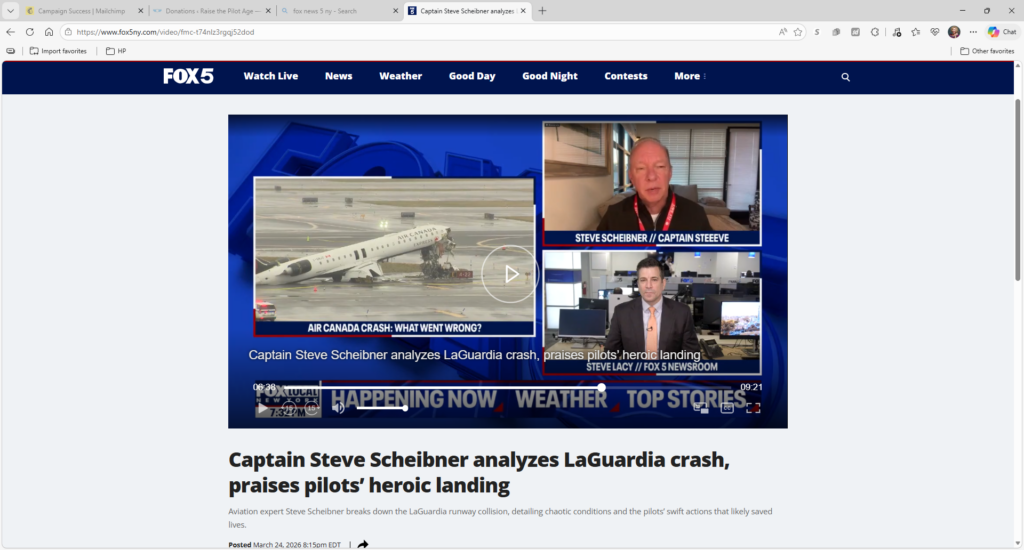1024x550 pixels.
Task: Open the Other favorites folder
Action: pyautogui.click(x=987, y=51)
